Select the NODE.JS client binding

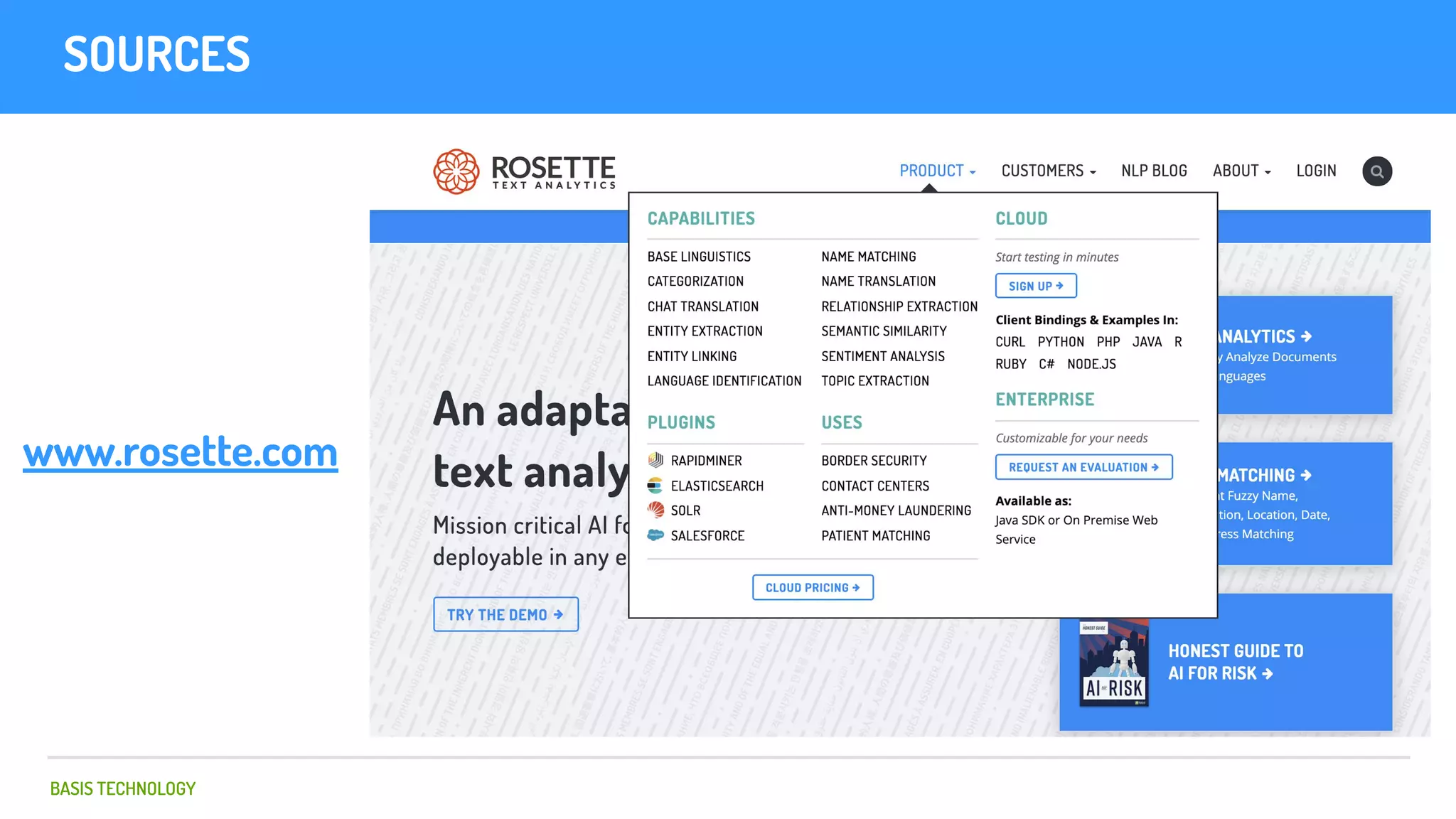(x=1091, y=364)
